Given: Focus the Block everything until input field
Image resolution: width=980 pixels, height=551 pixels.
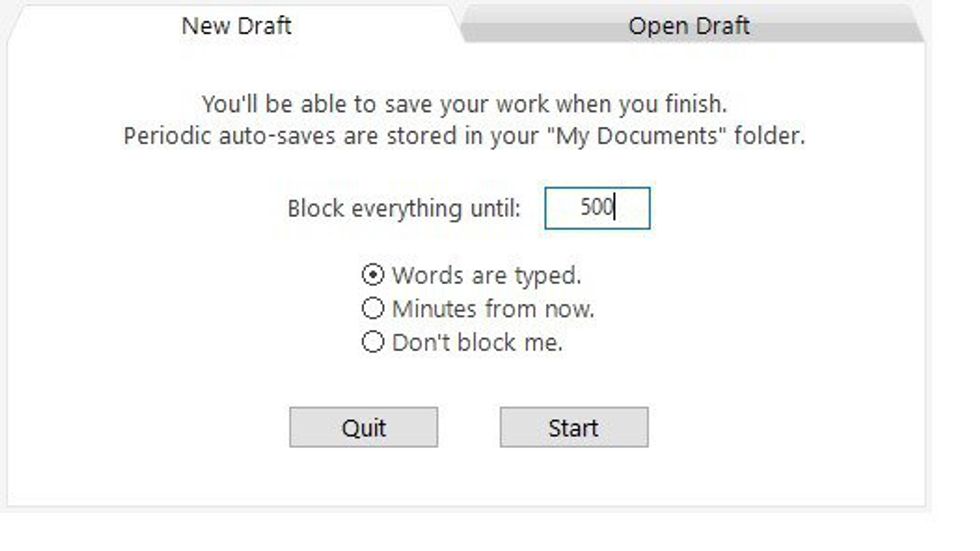Looking at the screenshot, I should (x=597, y=209).
